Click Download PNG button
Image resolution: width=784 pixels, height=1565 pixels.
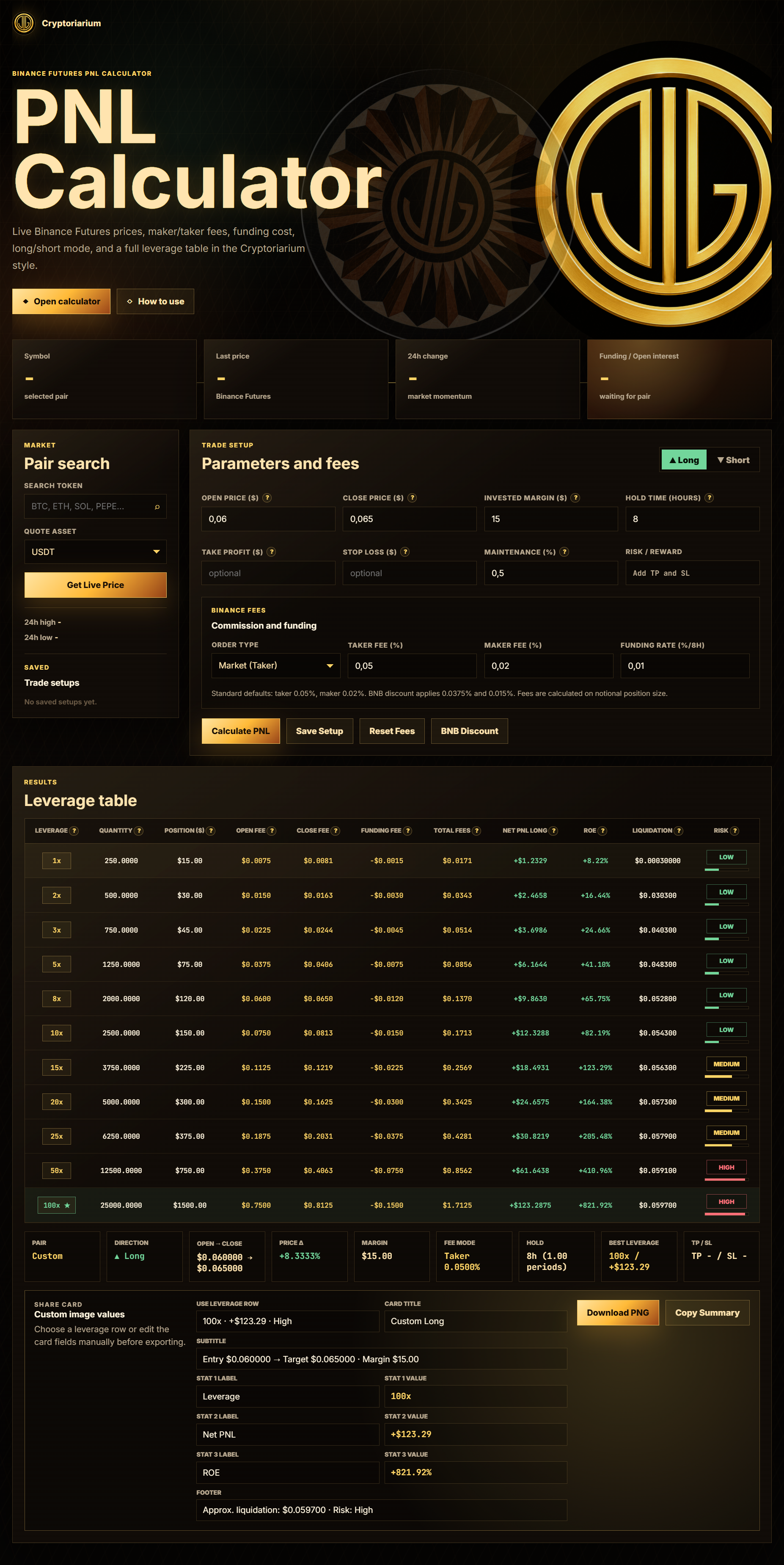(x=618, y=1312)
